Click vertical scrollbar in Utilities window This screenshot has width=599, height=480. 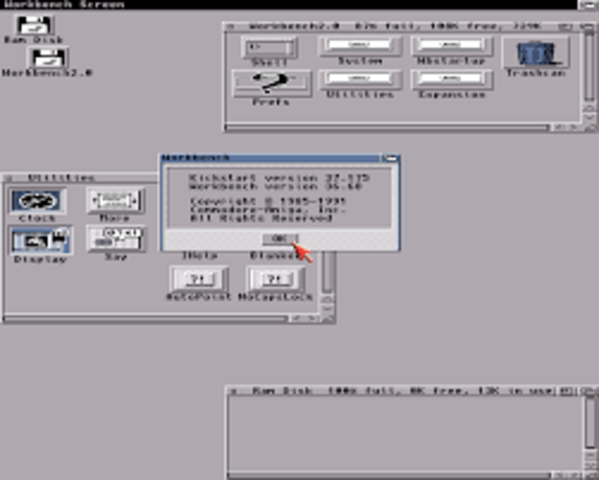pyautogui.click(x=327, y=272)
